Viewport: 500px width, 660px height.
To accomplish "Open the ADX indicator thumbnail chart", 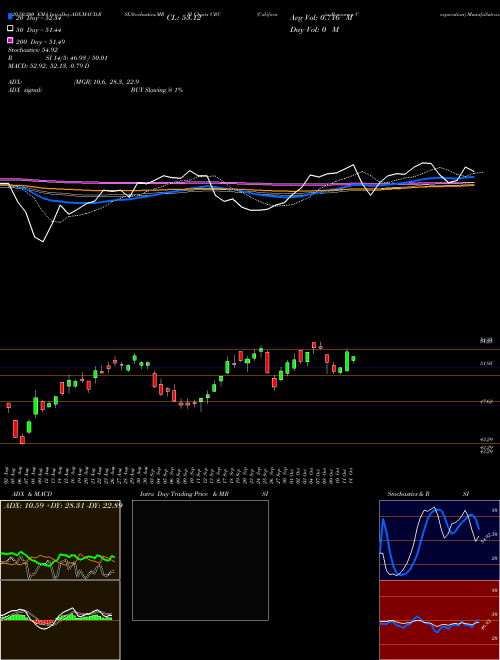I will [60, 540].
